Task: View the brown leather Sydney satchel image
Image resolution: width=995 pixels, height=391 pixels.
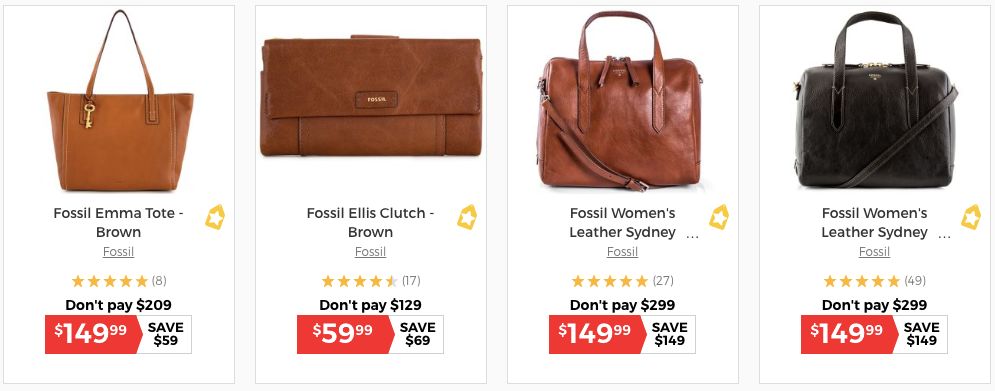Action: coord(621,100)
